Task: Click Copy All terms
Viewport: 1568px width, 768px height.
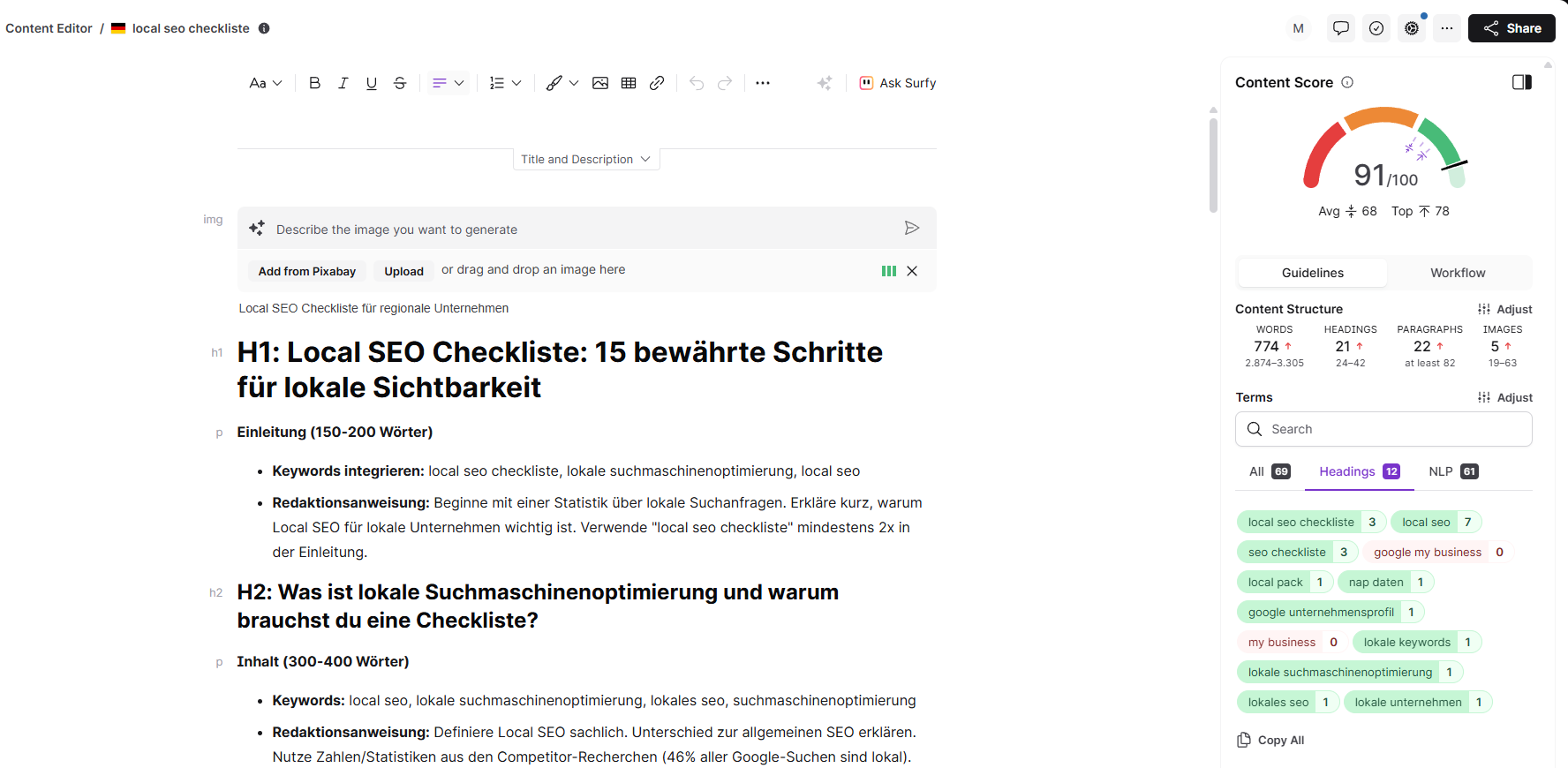Action: 1270,740
